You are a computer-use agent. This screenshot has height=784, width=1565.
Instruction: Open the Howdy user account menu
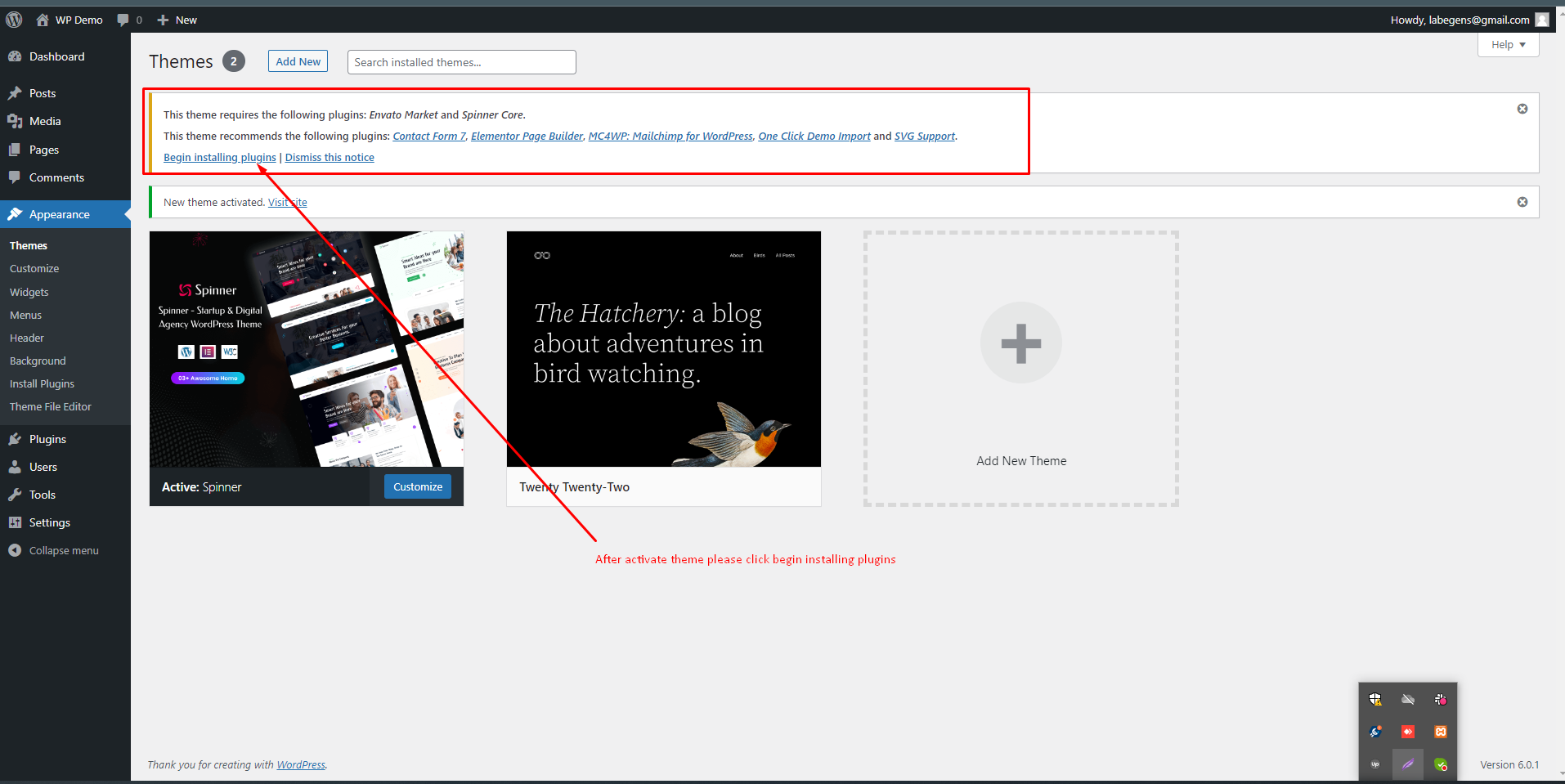point(1469,20)
